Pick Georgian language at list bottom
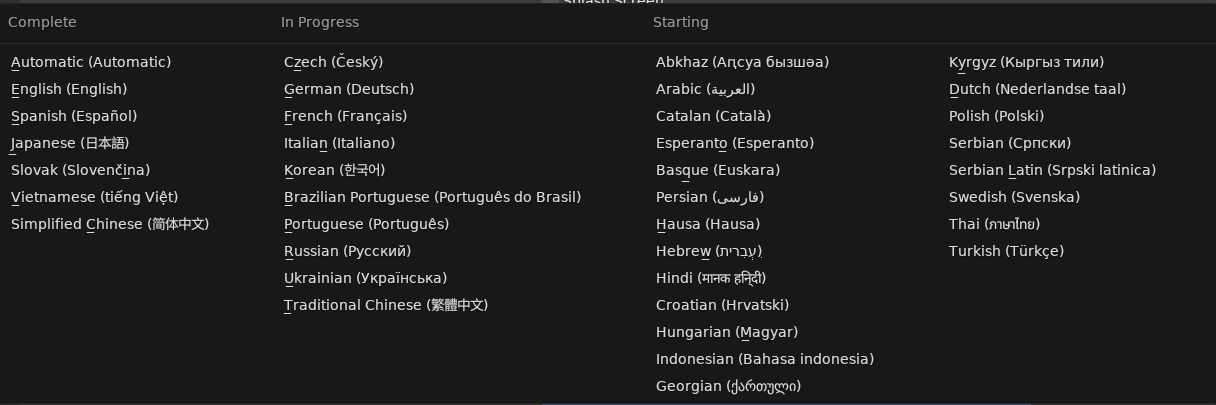Image resolution: width=1216 pixels, height=405 pixels. (x=729, y=386)
